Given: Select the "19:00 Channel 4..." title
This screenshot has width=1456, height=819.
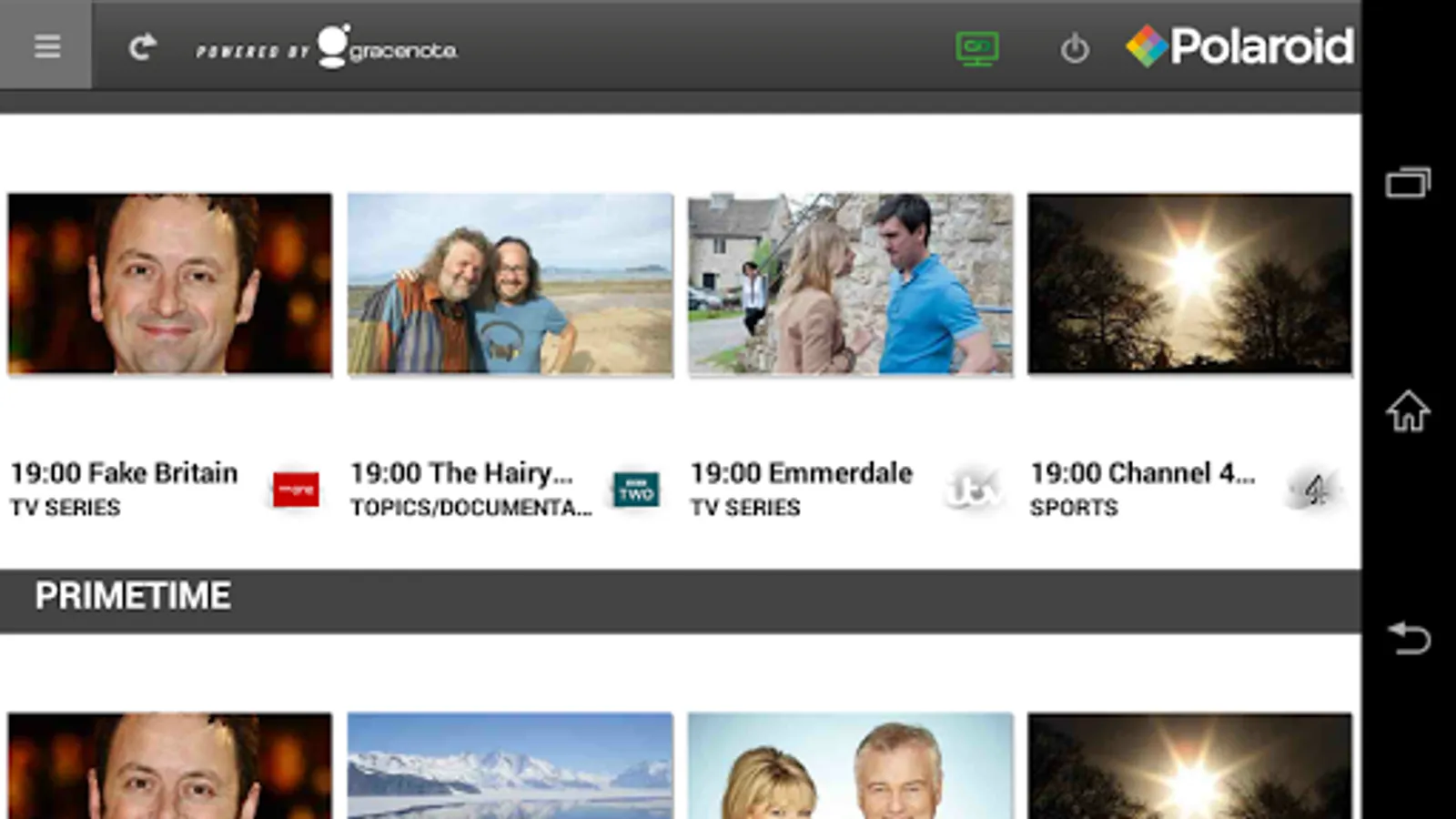Looking at the screenshot, I should (1142, 473).
